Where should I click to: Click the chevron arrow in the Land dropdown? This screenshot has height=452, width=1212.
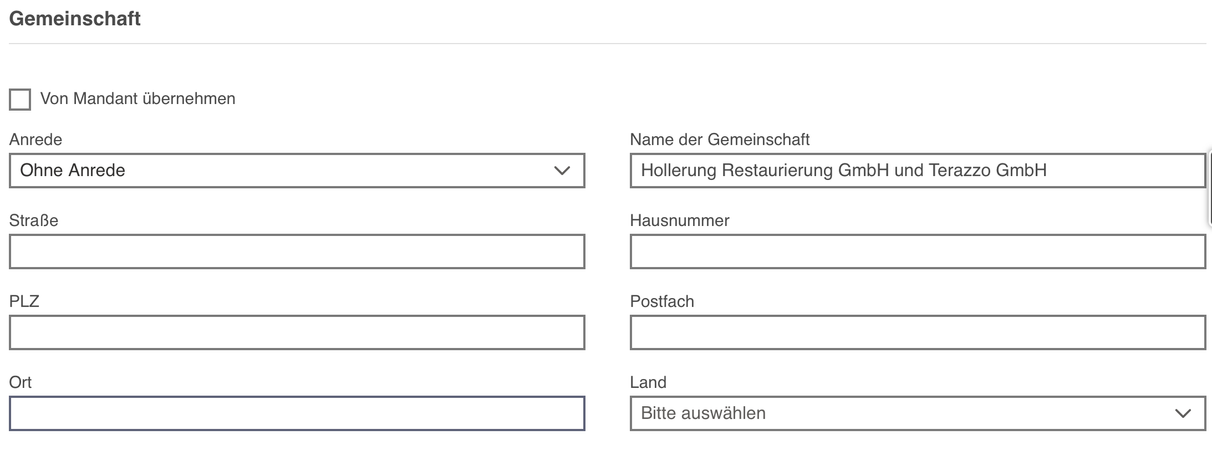[x=1184, y=413]
